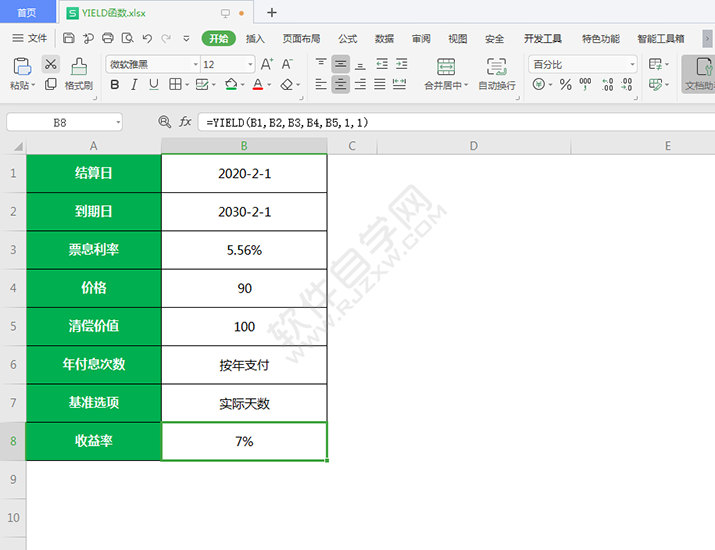Redo the last undone action

(x=166, y=38)
